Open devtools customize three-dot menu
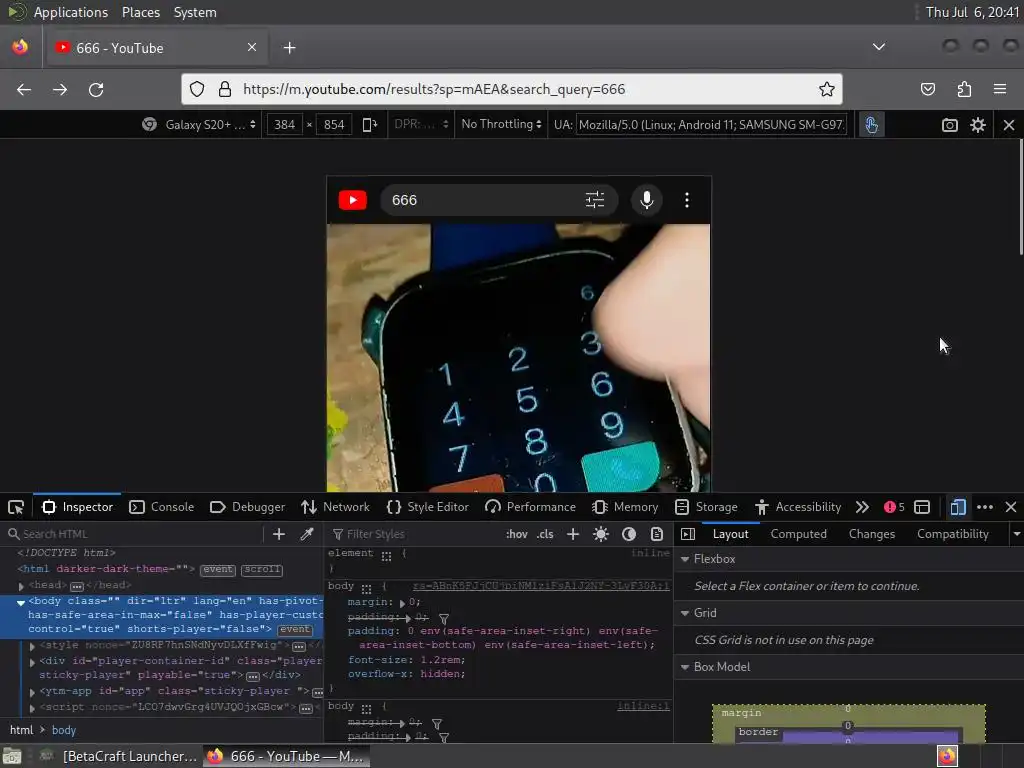 pyautogui.click(x=985, y=507)
